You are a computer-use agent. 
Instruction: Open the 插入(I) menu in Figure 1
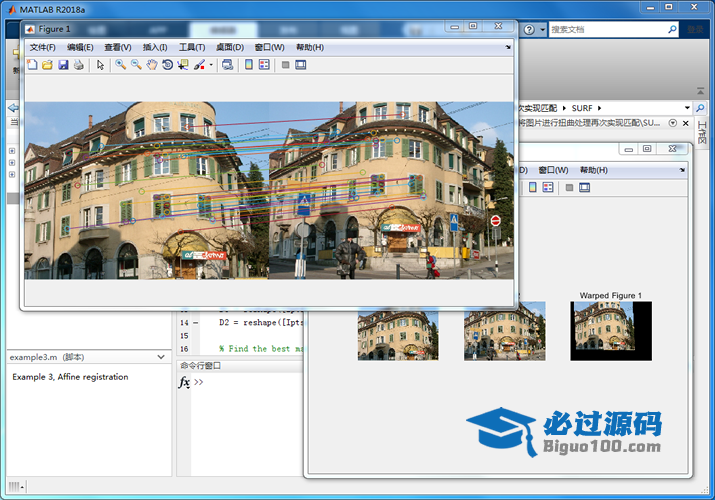coord(155,47)
